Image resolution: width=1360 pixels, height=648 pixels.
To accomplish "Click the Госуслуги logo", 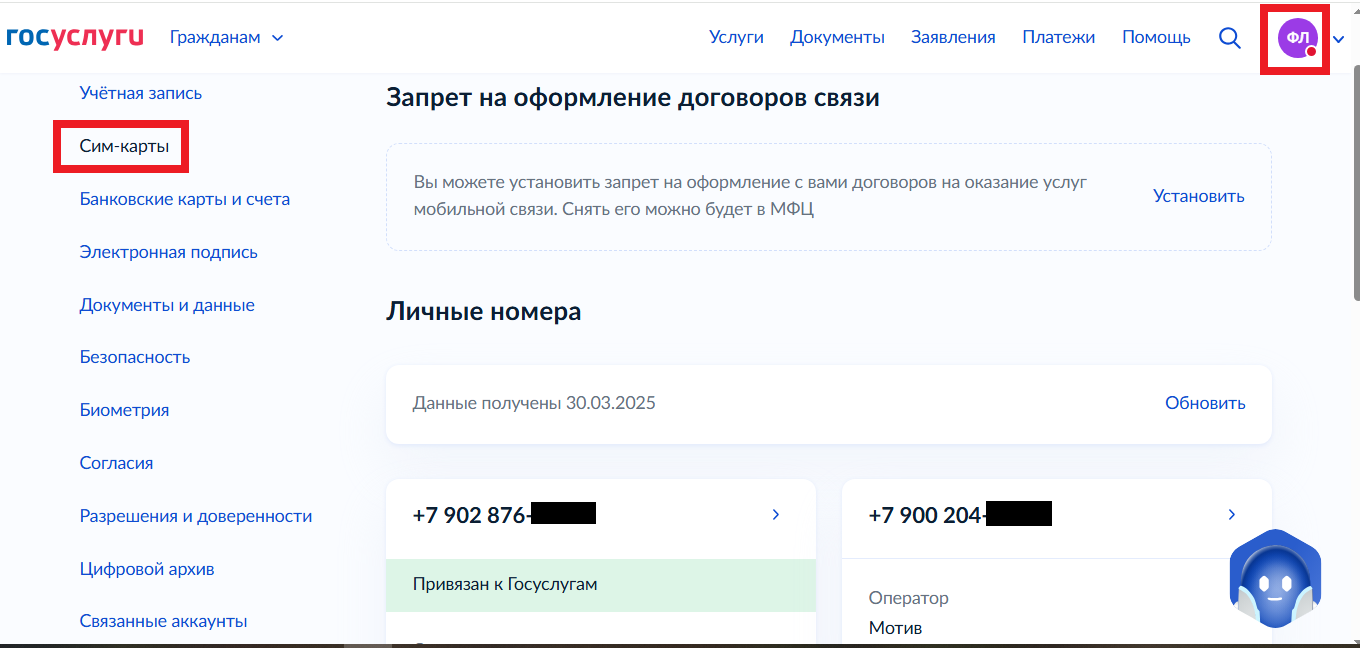I will coord(75,37).
